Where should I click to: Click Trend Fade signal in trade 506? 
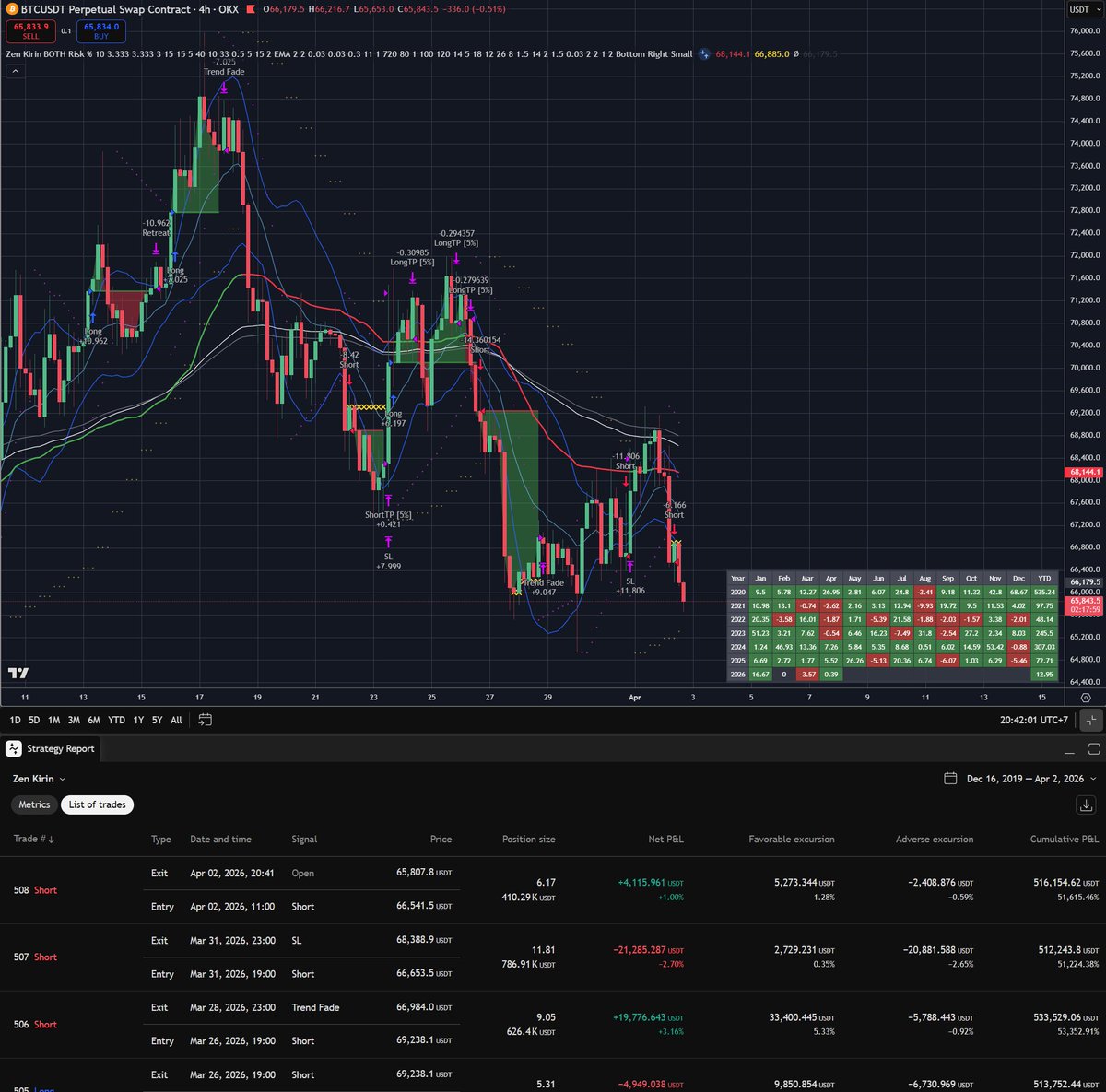click(x=315, y=1008)
